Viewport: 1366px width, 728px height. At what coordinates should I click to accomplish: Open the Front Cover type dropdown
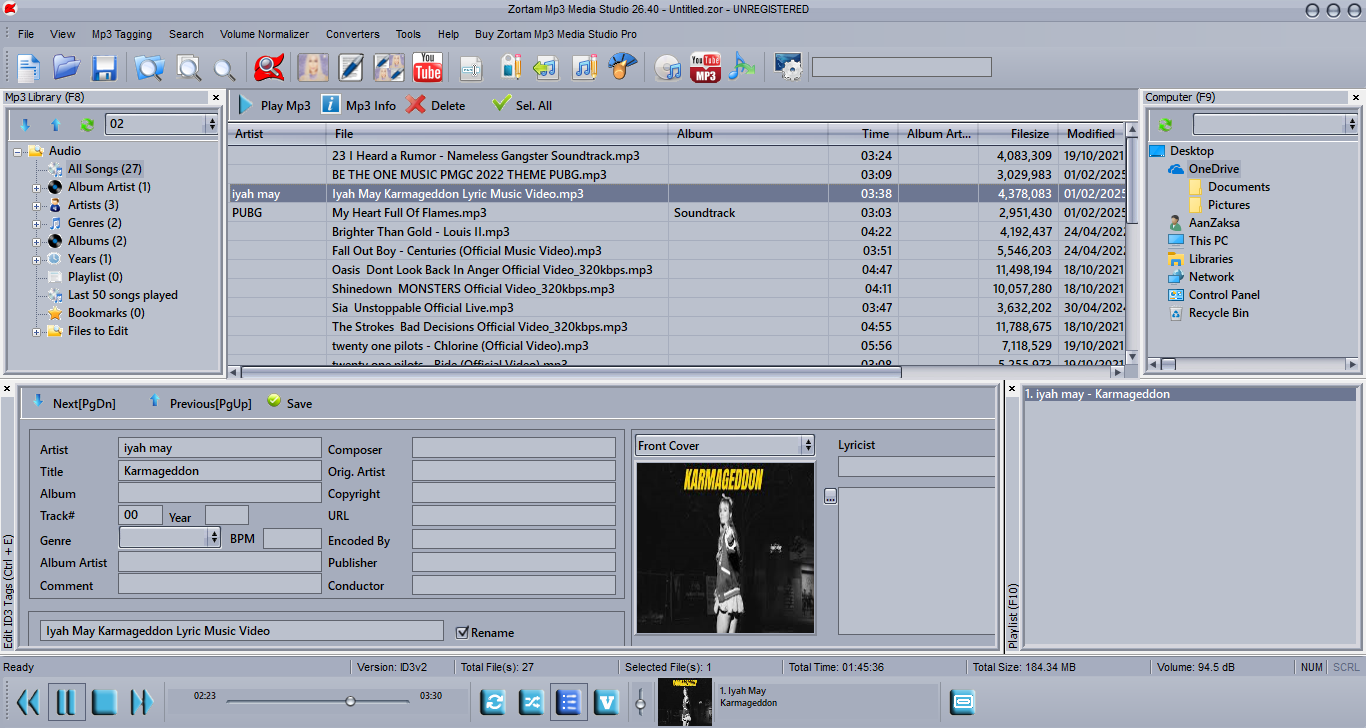[x=725, y=445]
